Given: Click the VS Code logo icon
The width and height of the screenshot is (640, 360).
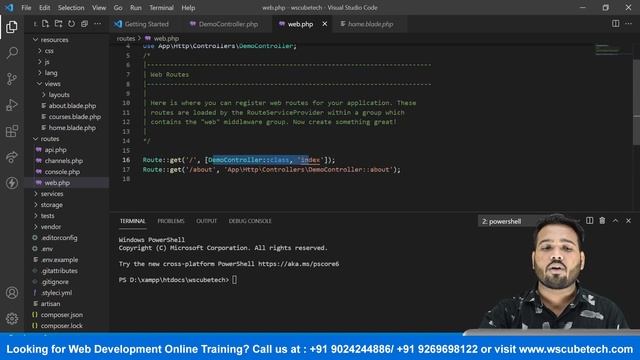Looking at the screenshot, I should (9, 8).
